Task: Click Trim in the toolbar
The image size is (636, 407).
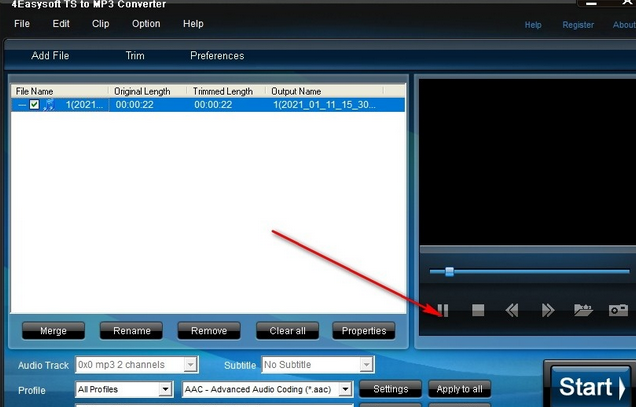Action: pyautogui.click(x=135, y=56)
